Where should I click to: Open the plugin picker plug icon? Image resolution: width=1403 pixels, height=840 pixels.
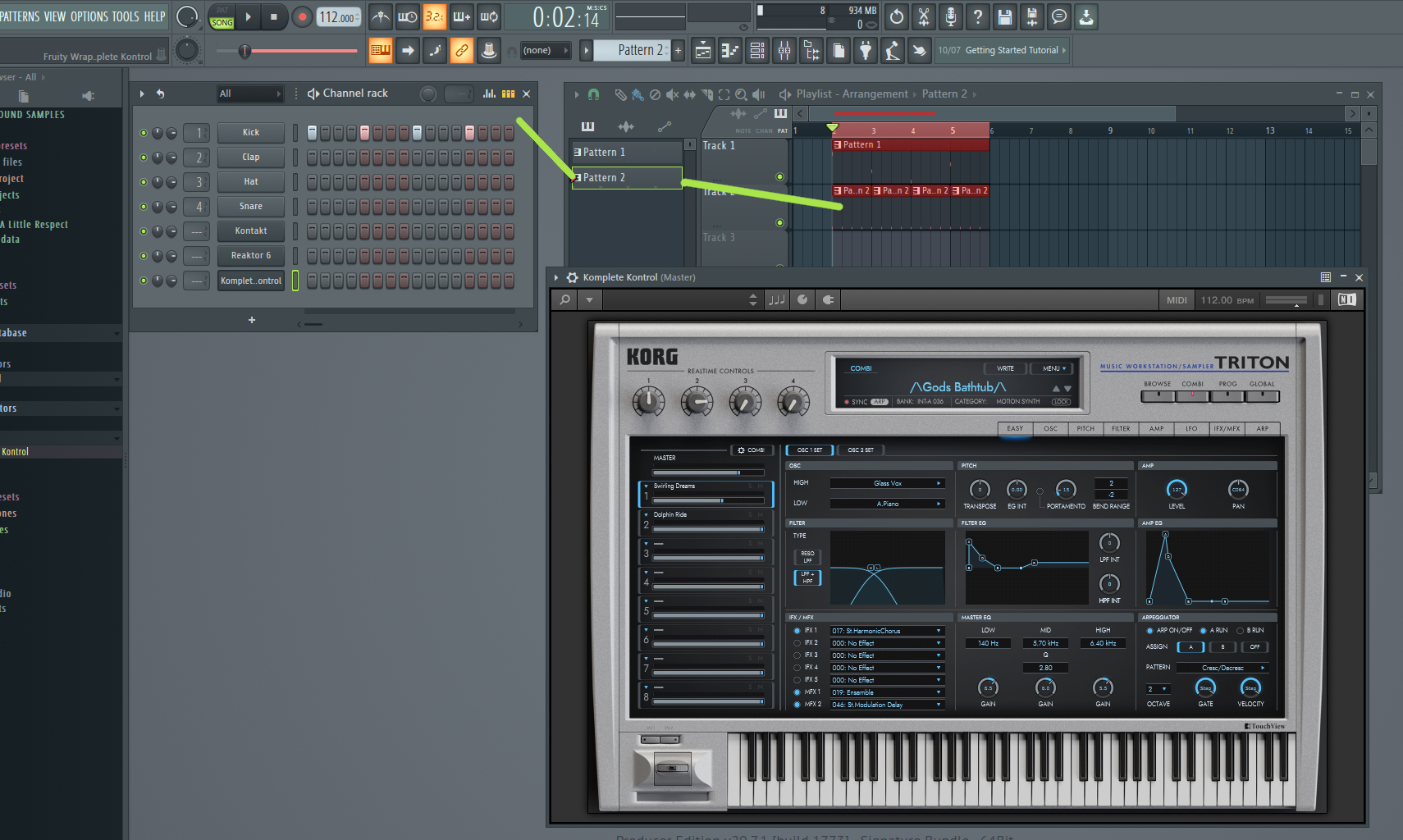click(x=866, y=51)
